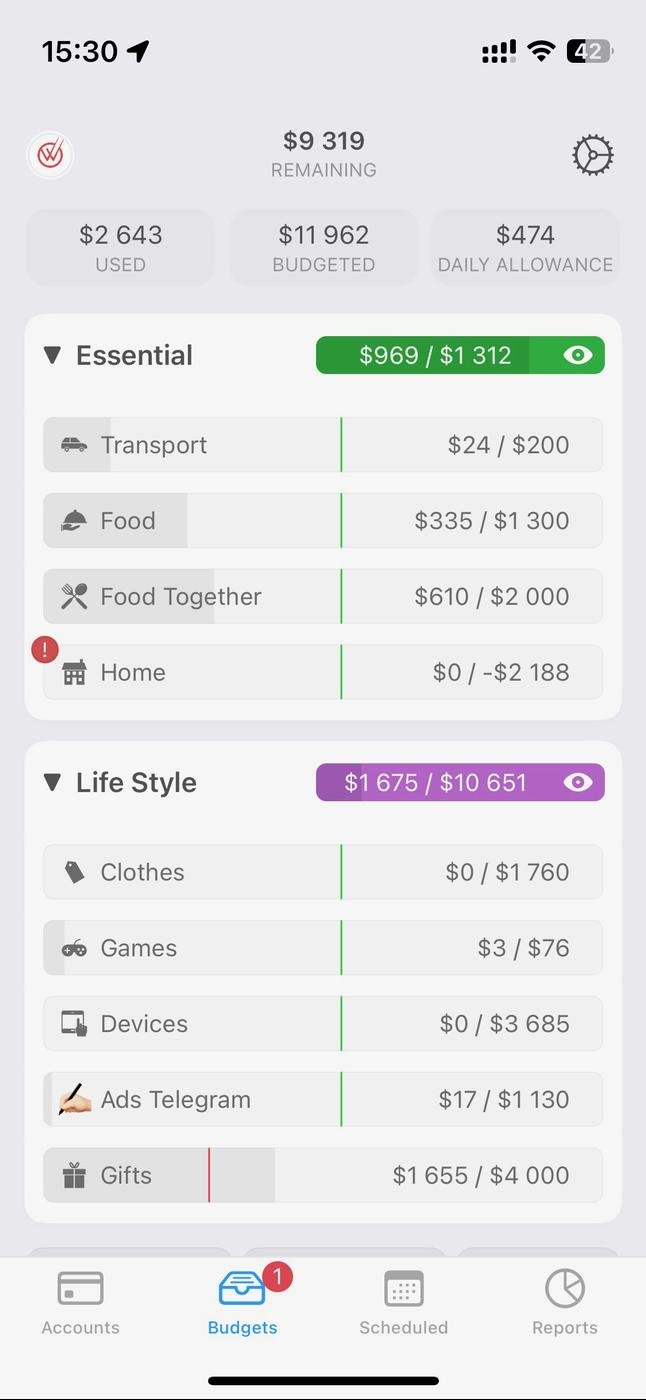The width and height of the screenshot is (646, 1400).
Task: Toggle Essential group eye visibility
Action: point(578,355)
